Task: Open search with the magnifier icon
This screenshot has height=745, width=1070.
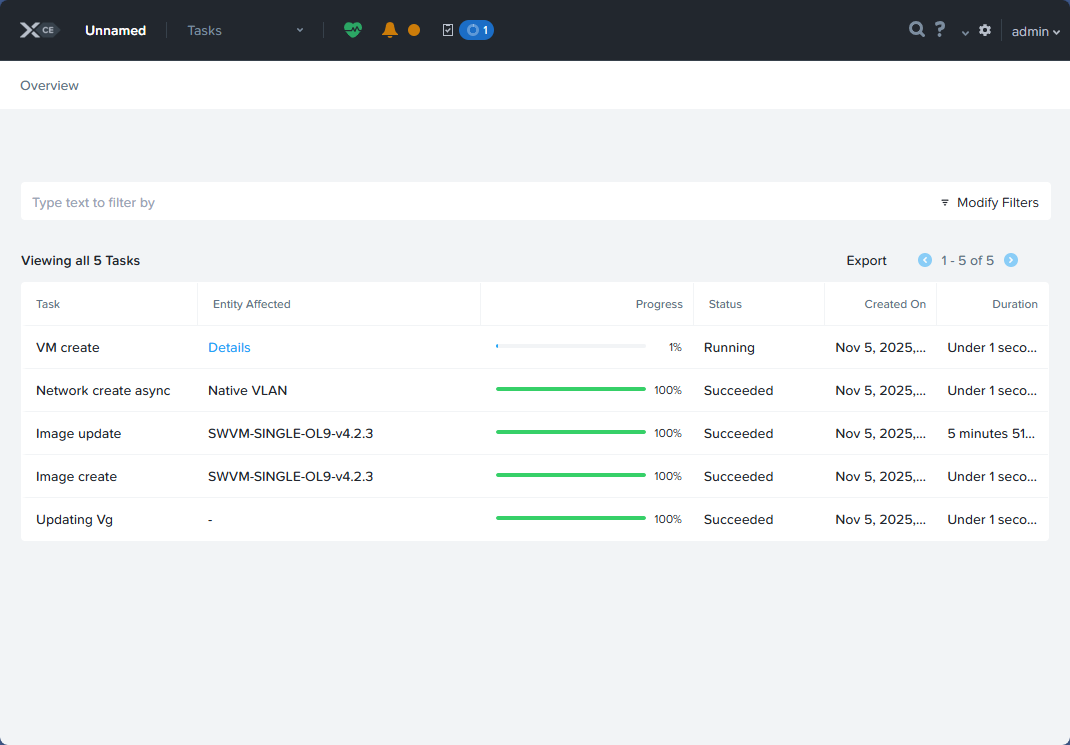Action: [916, 30]
